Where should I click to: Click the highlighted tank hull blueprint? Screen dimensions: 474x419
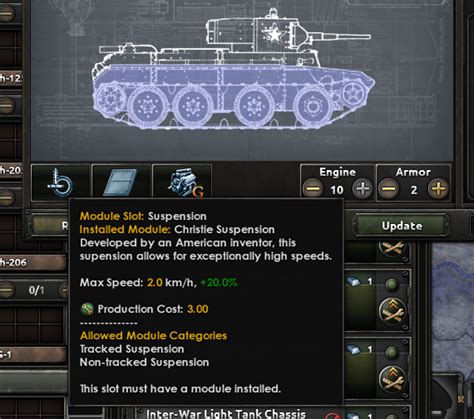pos(233,97)
